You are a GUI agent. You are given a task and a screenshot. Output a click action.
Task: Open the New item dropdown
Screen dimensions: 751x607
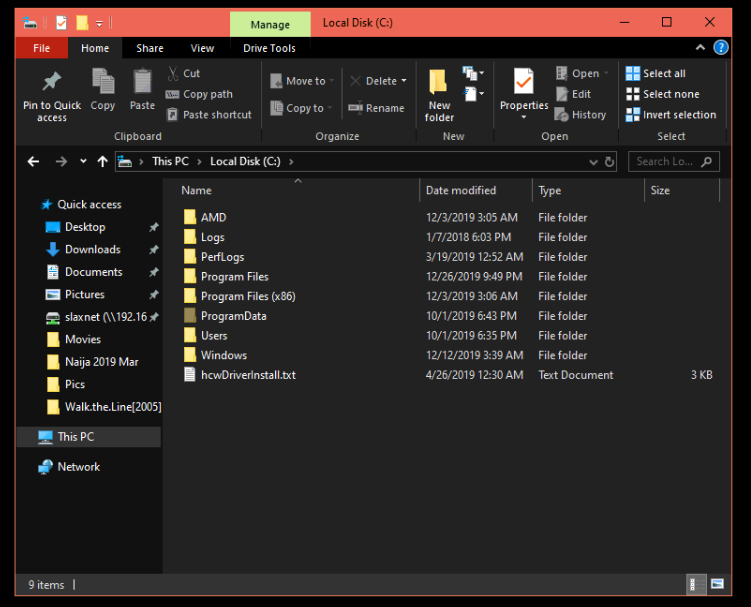[x=473, y=73]
